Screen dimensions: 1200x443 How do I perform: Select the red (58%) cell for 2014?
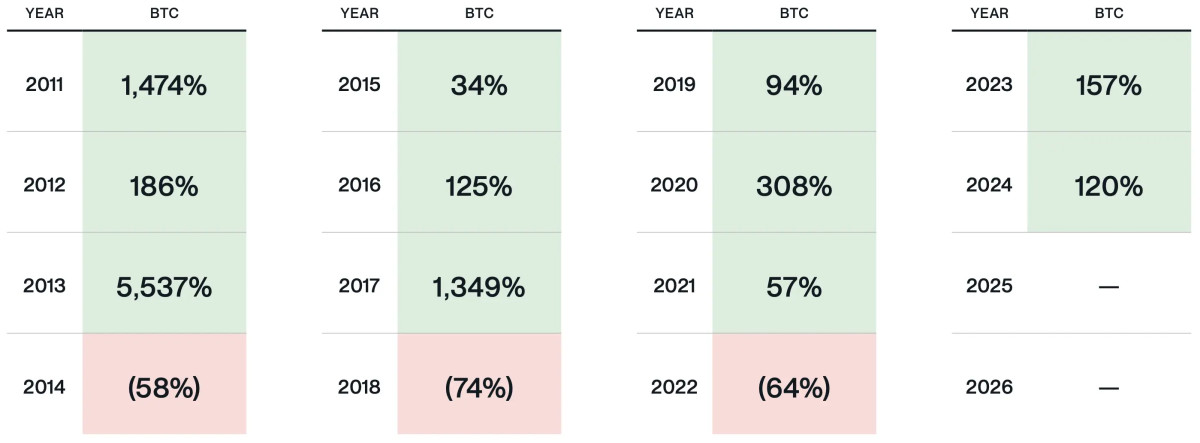[x=164, y=388]
